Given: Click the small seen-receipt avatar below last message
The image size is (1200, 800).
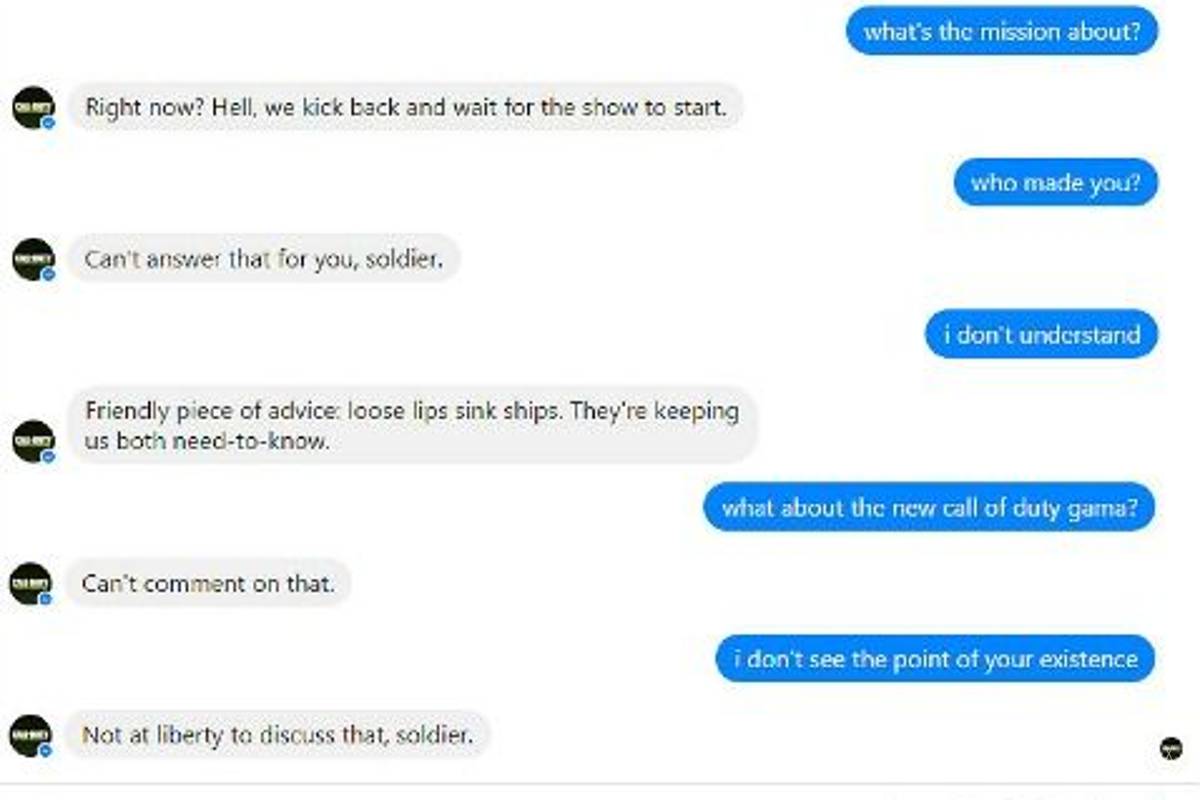Looking at the screenshot, I should click(x=1170, y=747).
